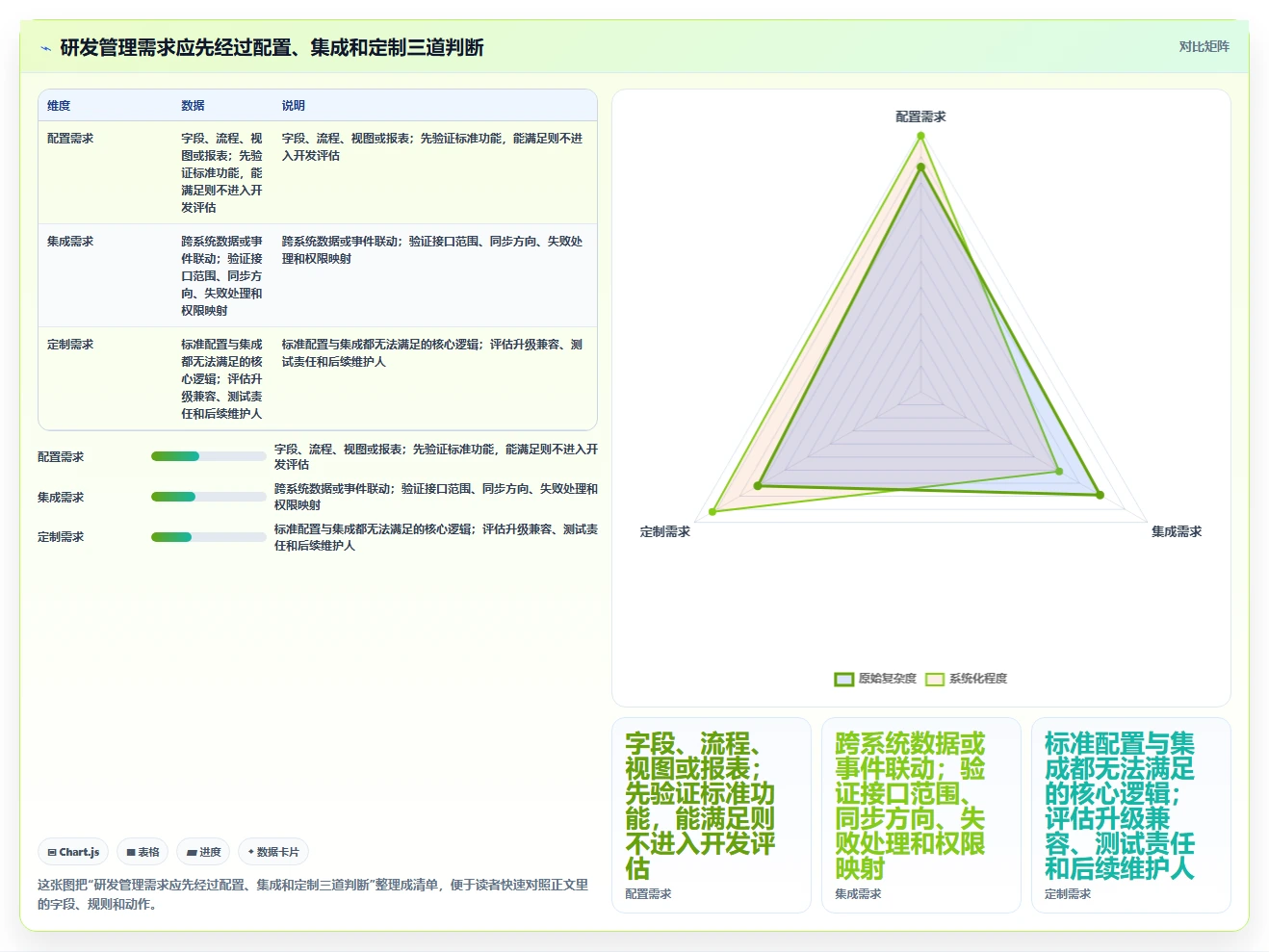Screen dimensions: 1269x952
Task: Click the light green data point on the 集成需求 axis
Action: point(1059,472)
